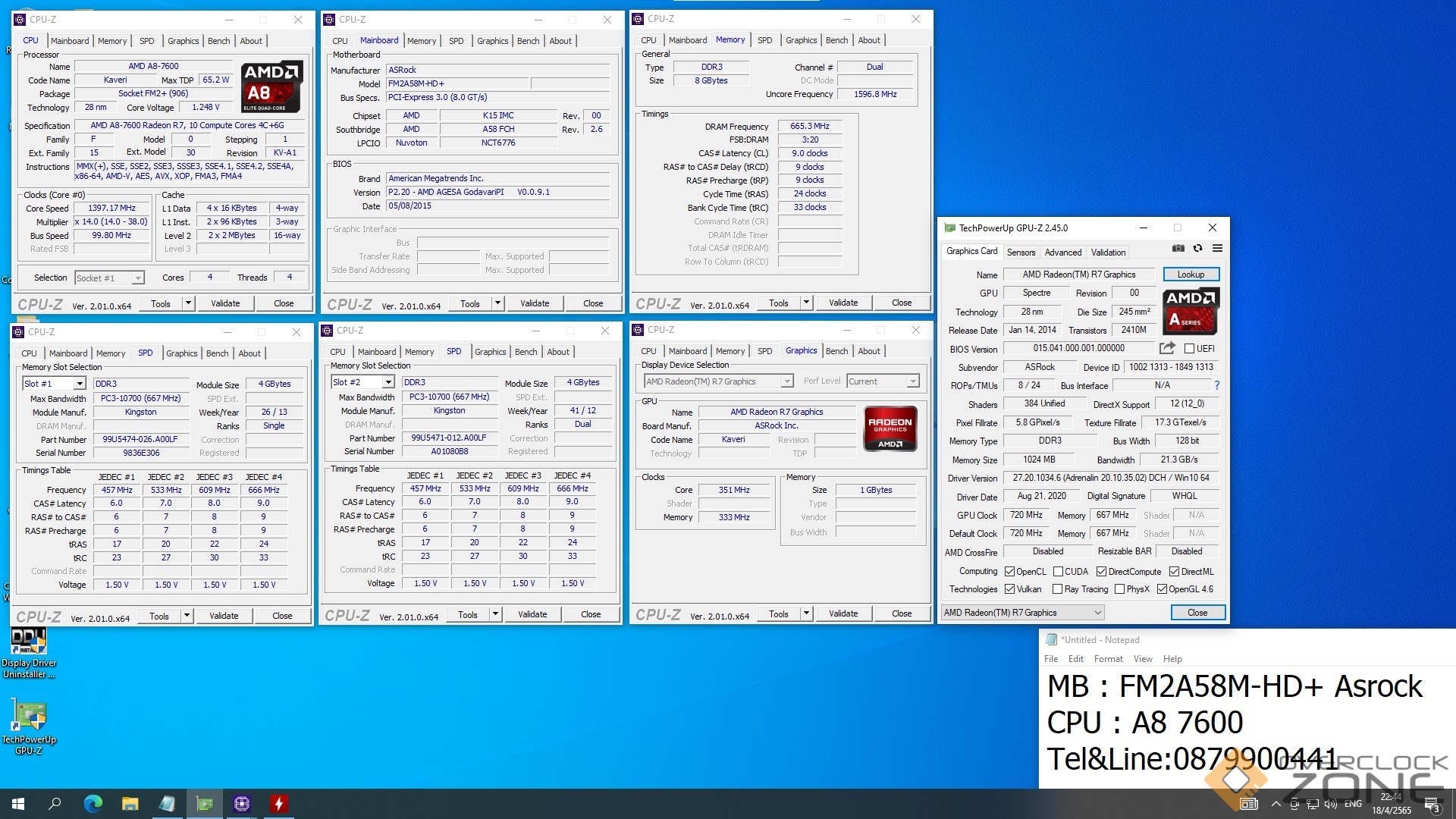Click the Tools dropdown arrow in Mainboard window
1456x819 pixels.
498,303
